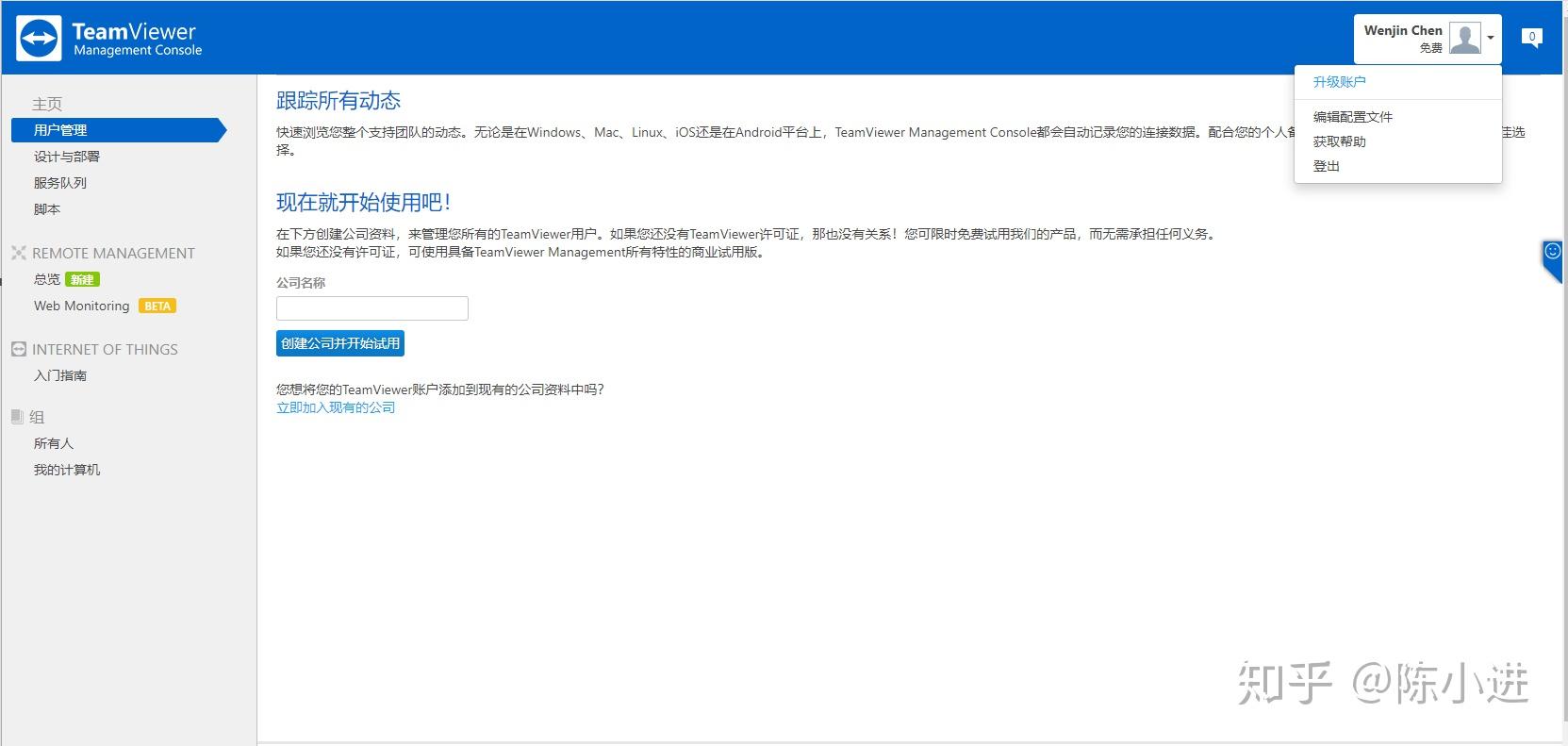
Task: Open the feedback smiley tab
Action: tap(1552, 260)
